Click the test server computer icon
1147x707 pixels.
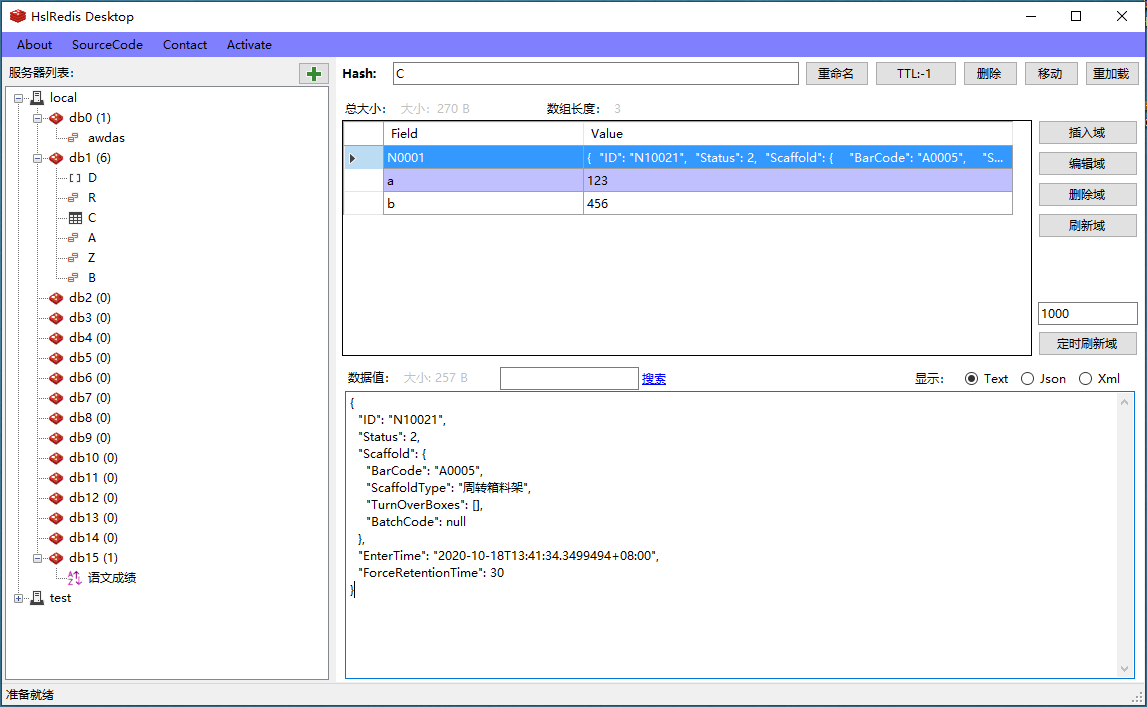pos(37,598)
